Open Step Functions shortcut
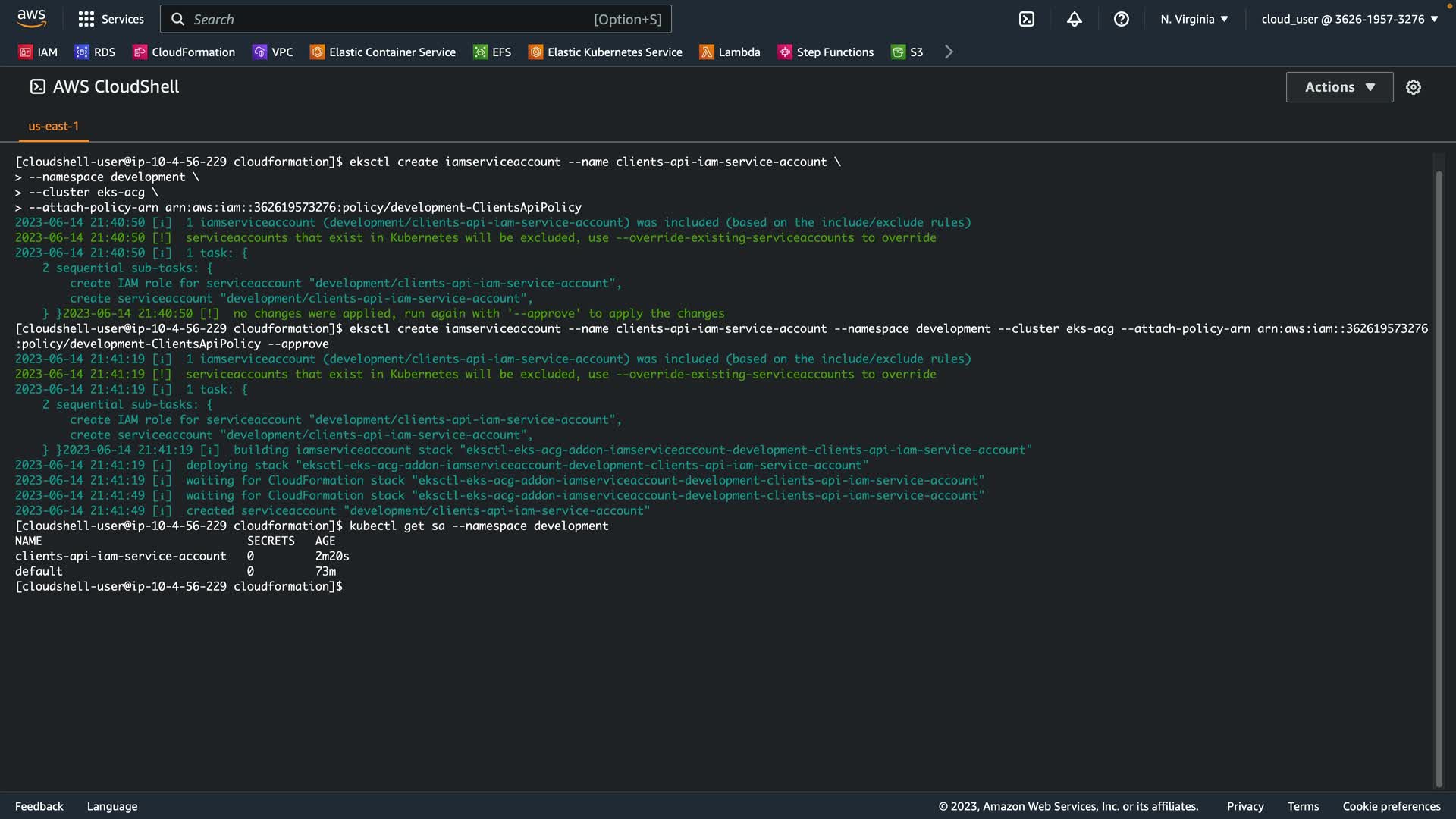This screenshot has height=819, width=1456. click(x=826, y=52)
